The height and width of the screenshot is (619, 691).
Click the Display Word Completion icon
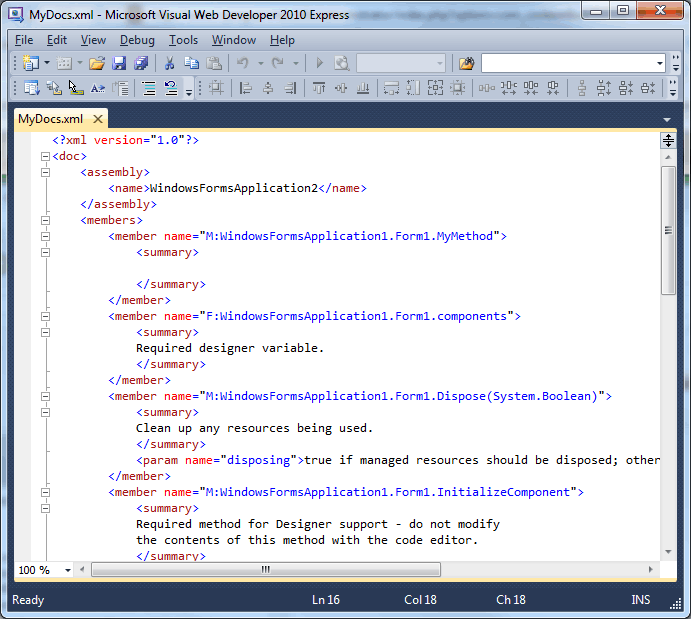tap(97, 88)
